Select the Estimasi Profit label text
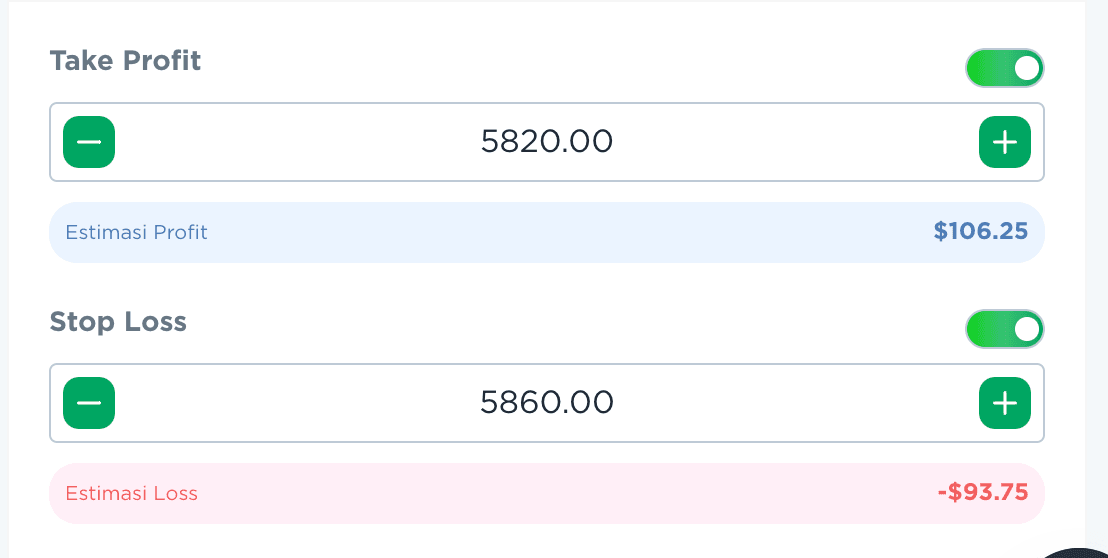This screenshot has width=1108, height=558. [136, 232]
